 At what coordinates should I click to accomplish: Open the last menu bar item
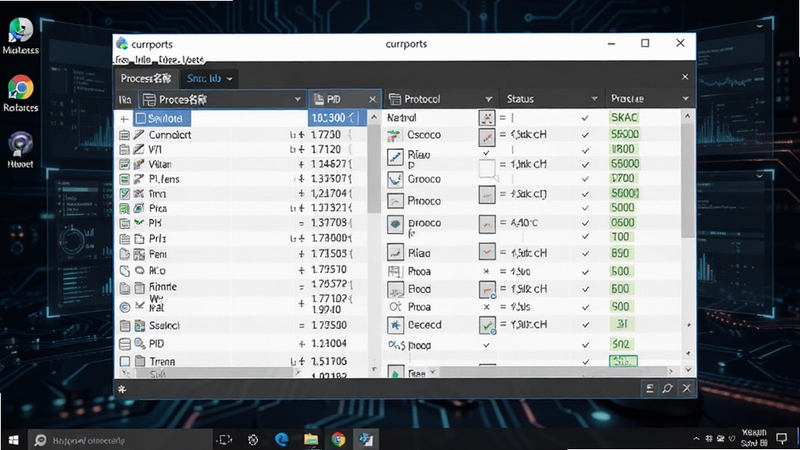tap(193, 60)
